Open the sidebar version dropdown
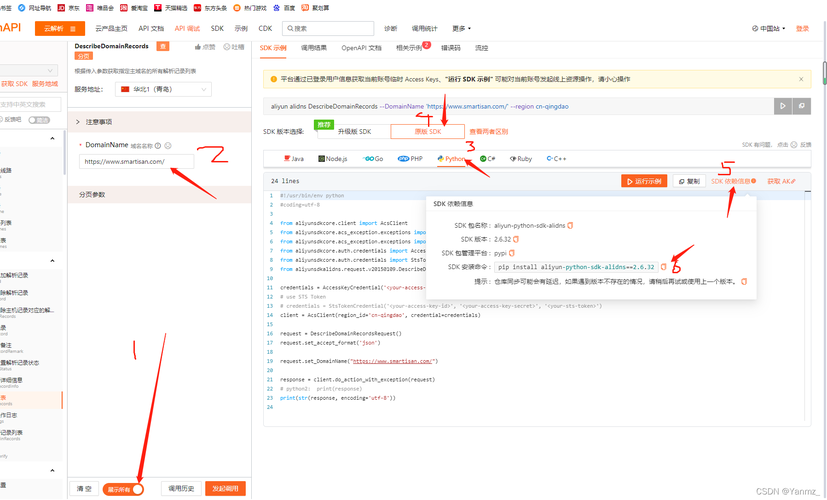Viewport: 827px width, 500px height. (28, 70)
